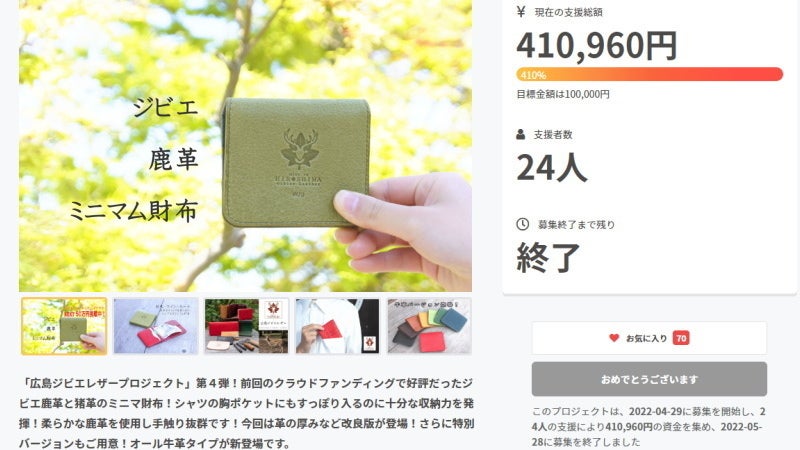Click the yen icon beside 現在の支援総額
Screen dimensions: 800x450
pos(520,11)
